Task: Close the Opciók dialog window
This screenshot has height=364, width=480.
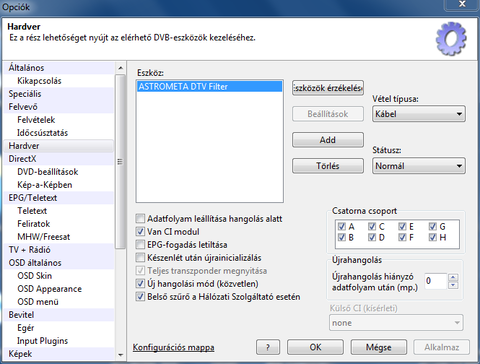Action: click(462, 4)
